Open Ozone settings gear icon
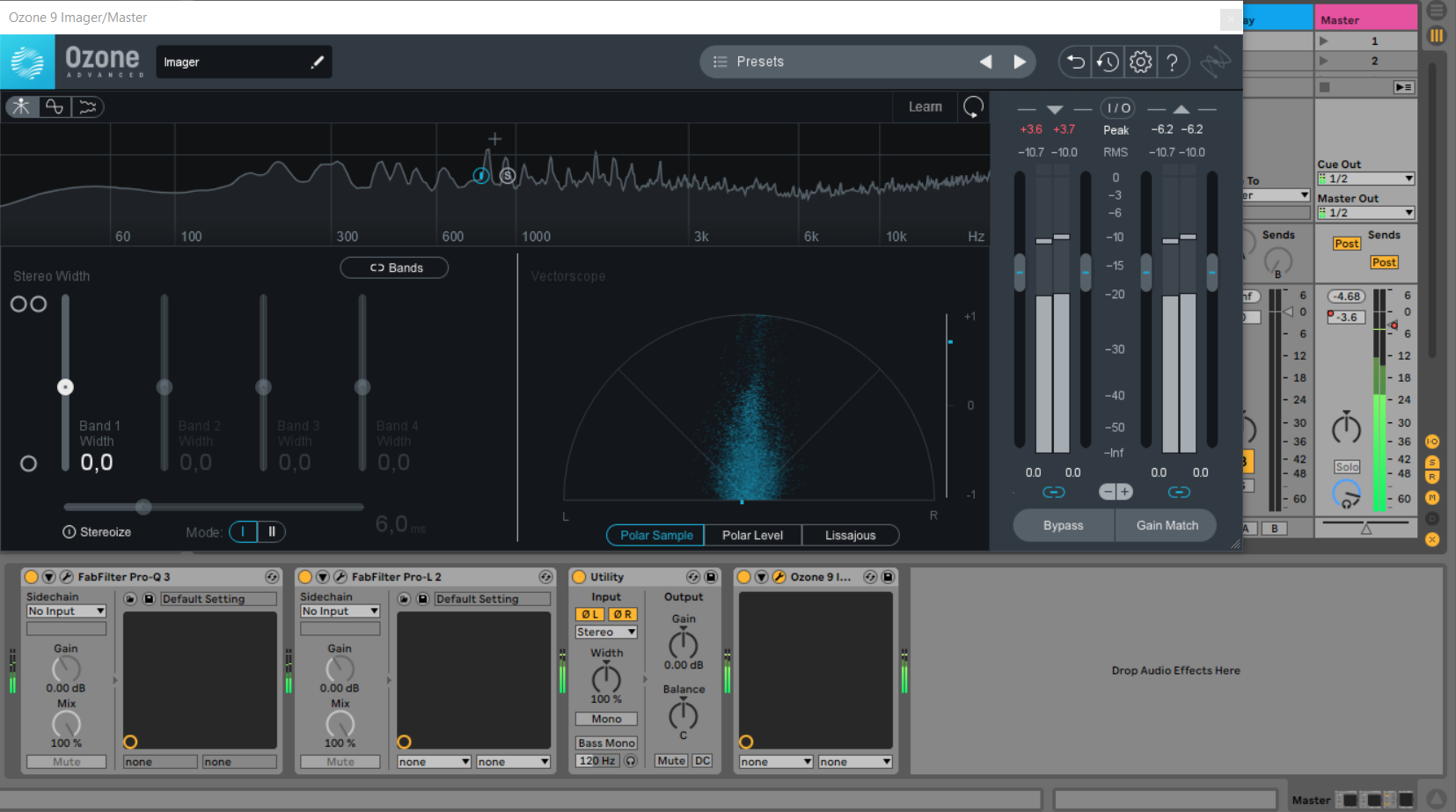Viewport: 1456px width, 812px height. [x=1140, y=62]
